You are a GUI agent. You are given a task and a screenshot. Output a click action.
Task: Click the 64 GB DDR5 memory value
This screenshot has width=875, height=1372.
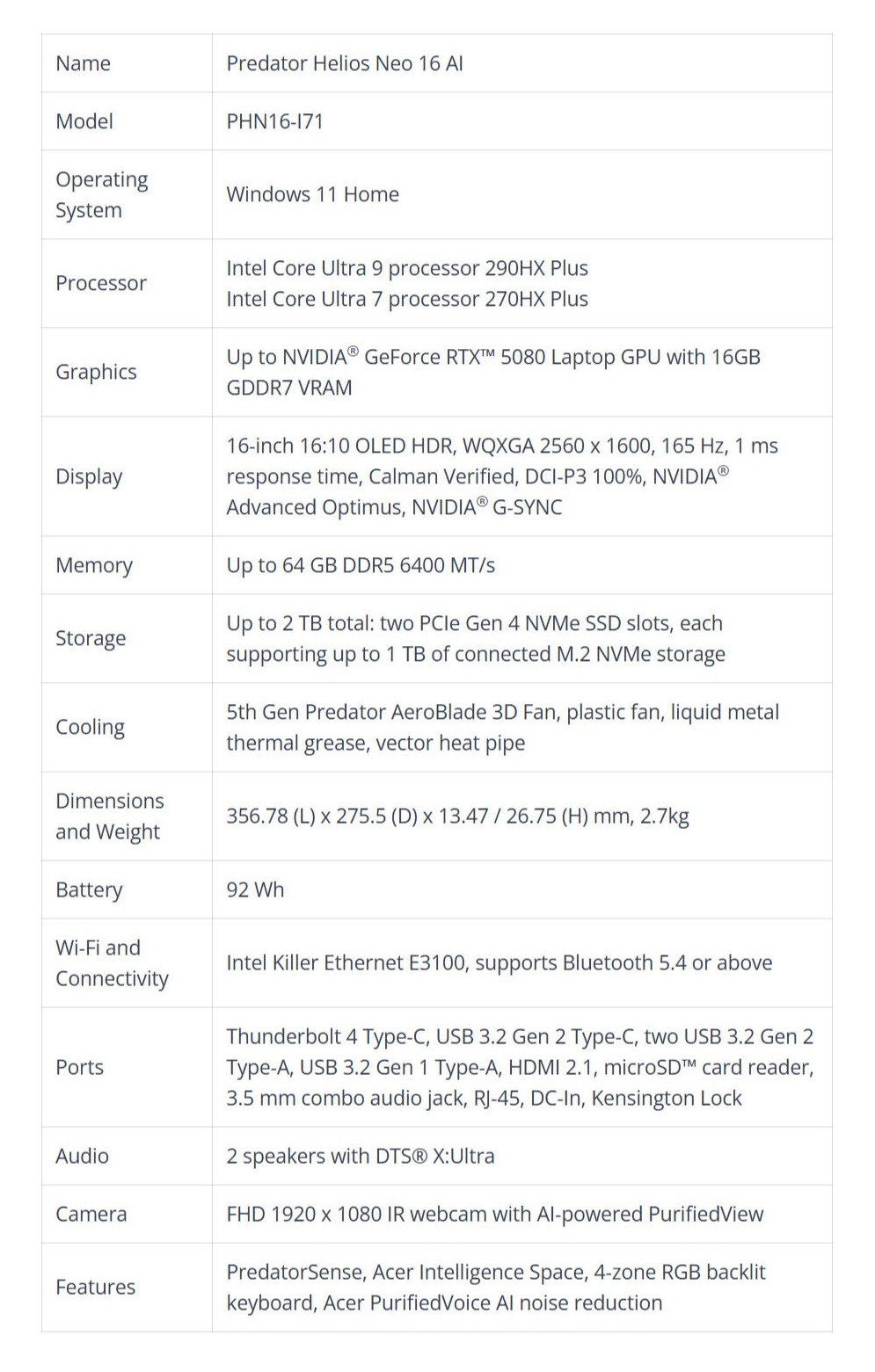pyautogui.click(x=361, y=565)
